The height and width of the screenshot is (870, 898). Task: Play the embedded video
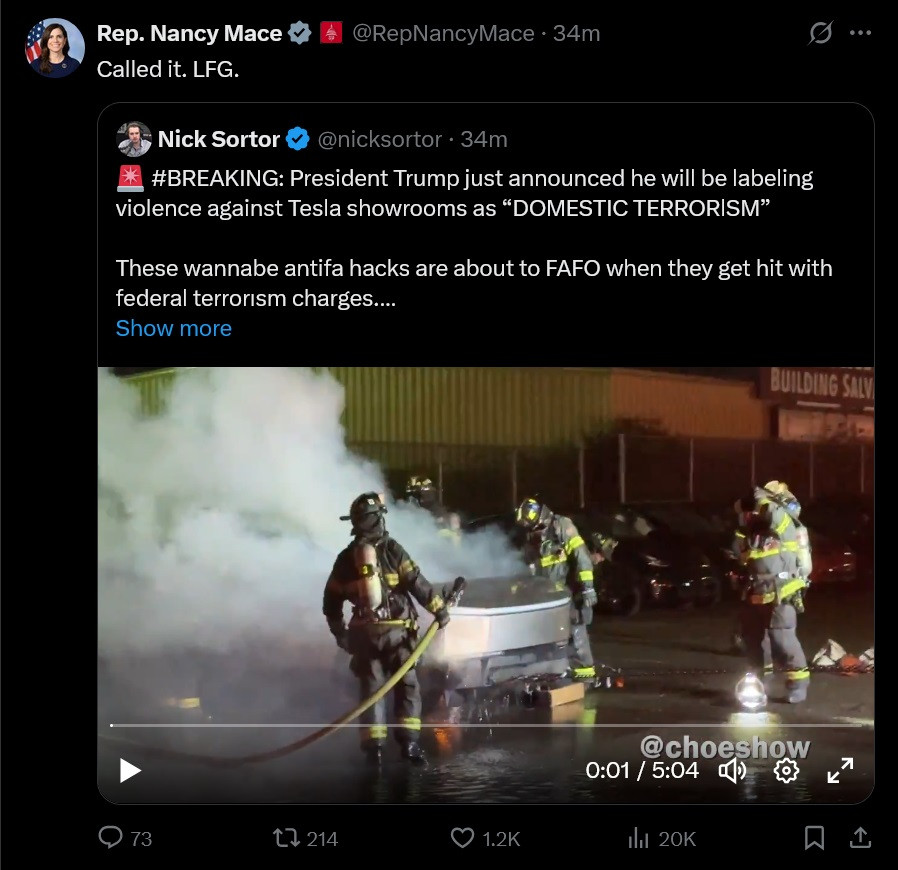(131, 770)
